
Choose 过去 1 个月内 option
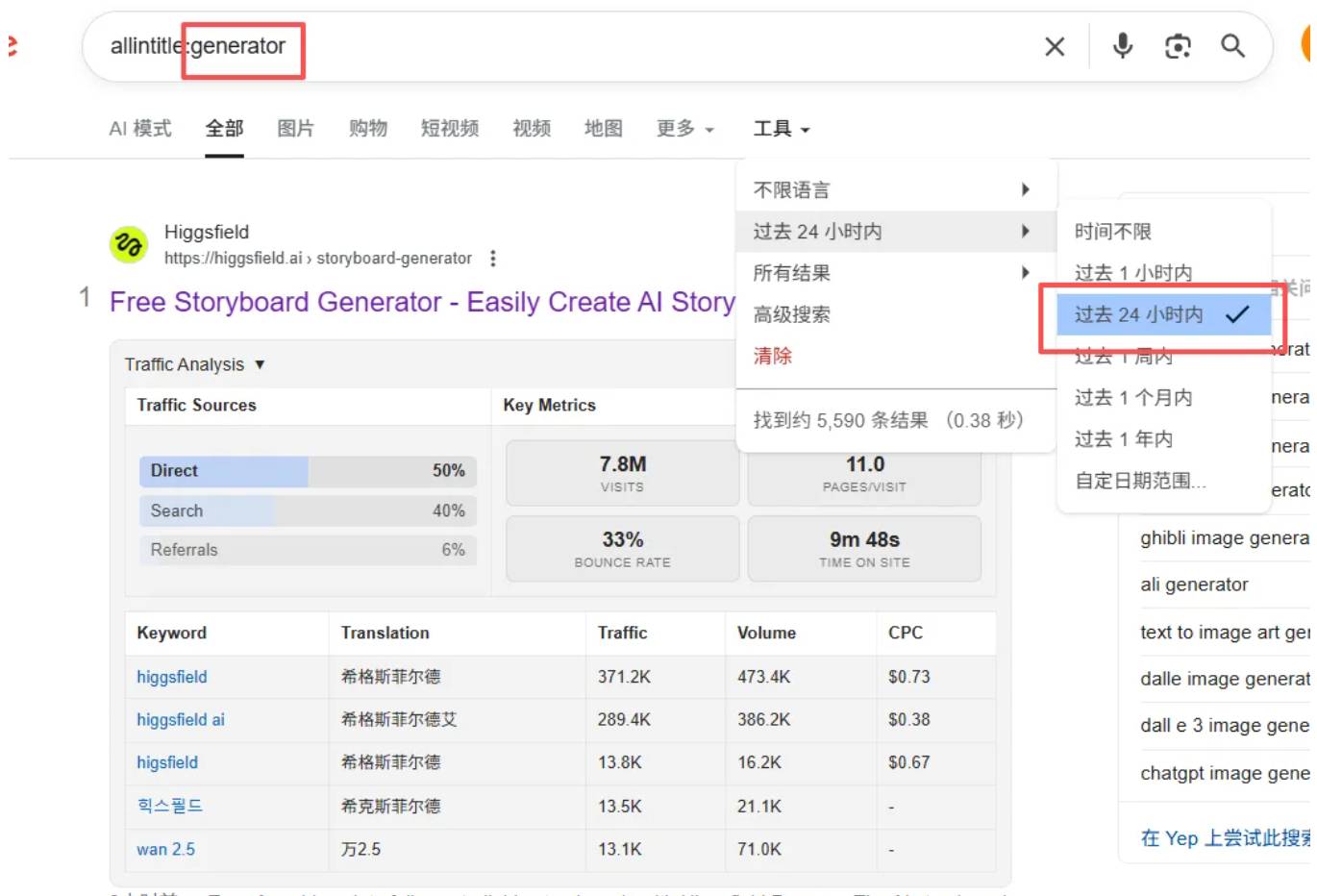click(x=1163, y=397)
